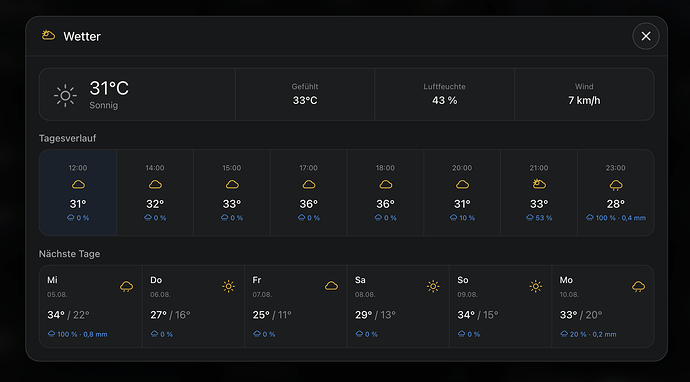Image resolution: width=690 pixels, height=382 pixels.
Task: Click the 53 % rain chance text
Action: [x=543, y=218]
